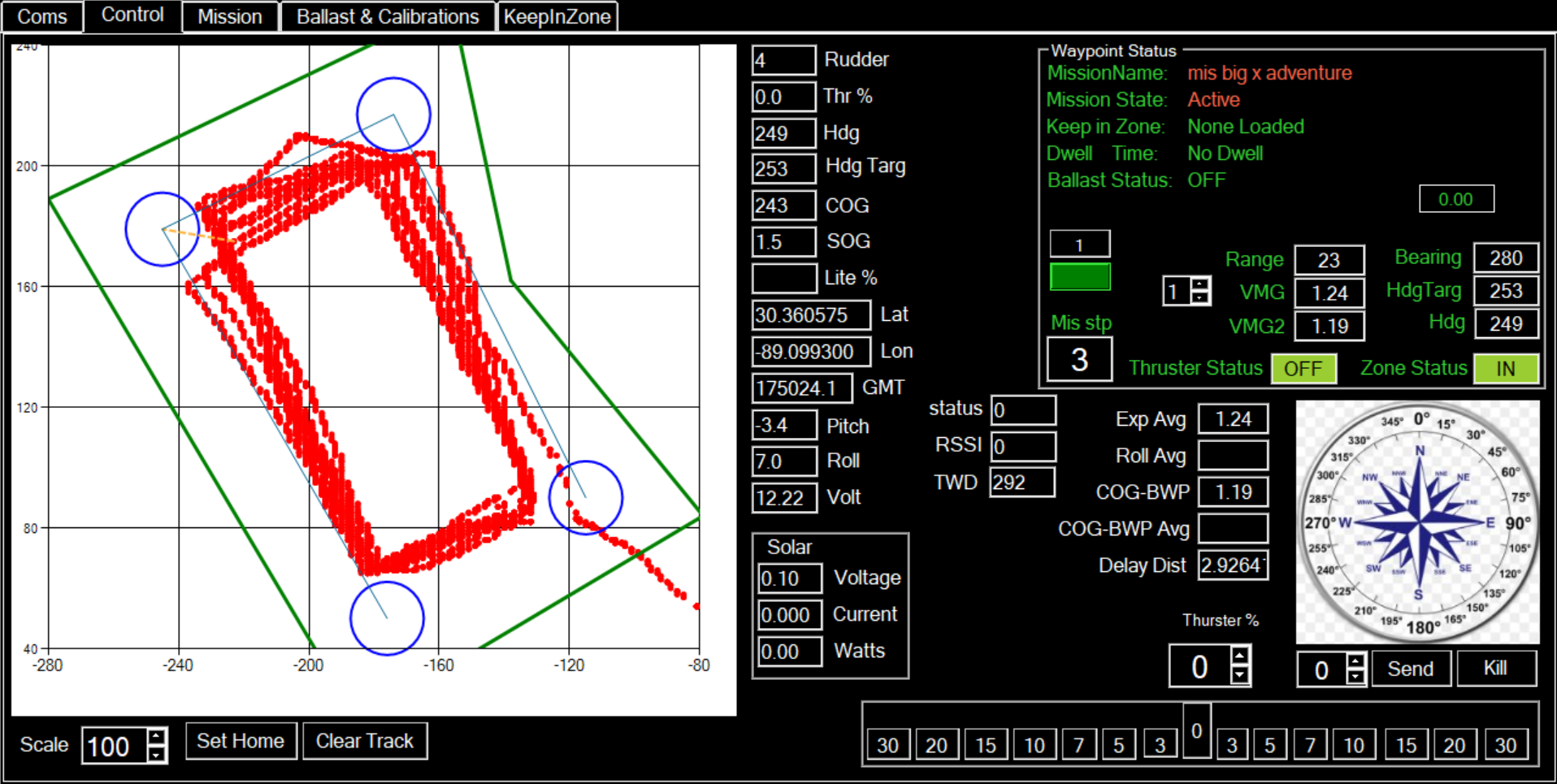
Task: Click the Set Home button
Action: (241, 741)
